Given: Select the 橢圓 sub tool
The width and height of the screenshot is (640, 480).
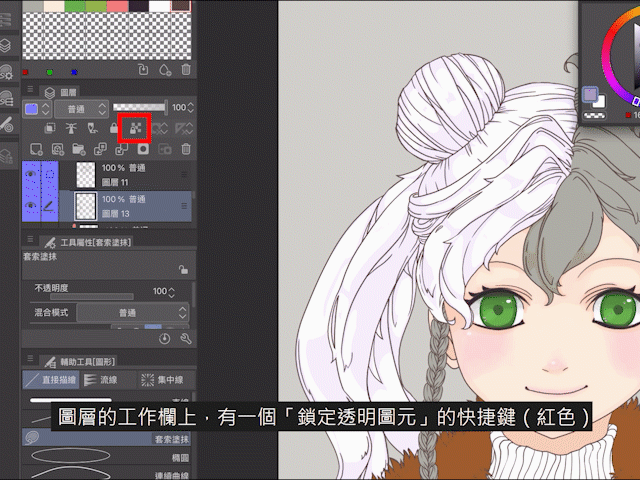Looking at the screenshot, I should (x=107, y=457).
